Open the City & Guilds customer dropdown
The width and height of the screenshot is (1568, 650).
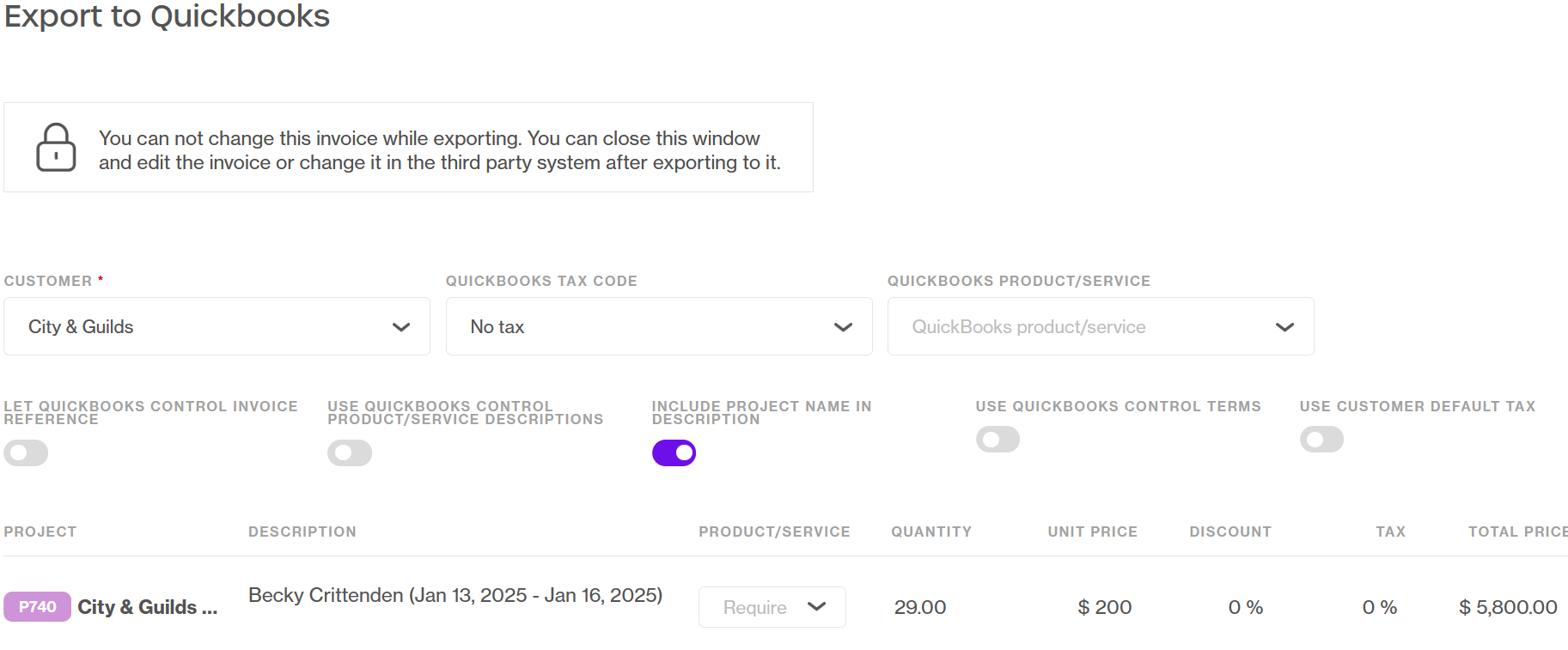pos(217,326)
